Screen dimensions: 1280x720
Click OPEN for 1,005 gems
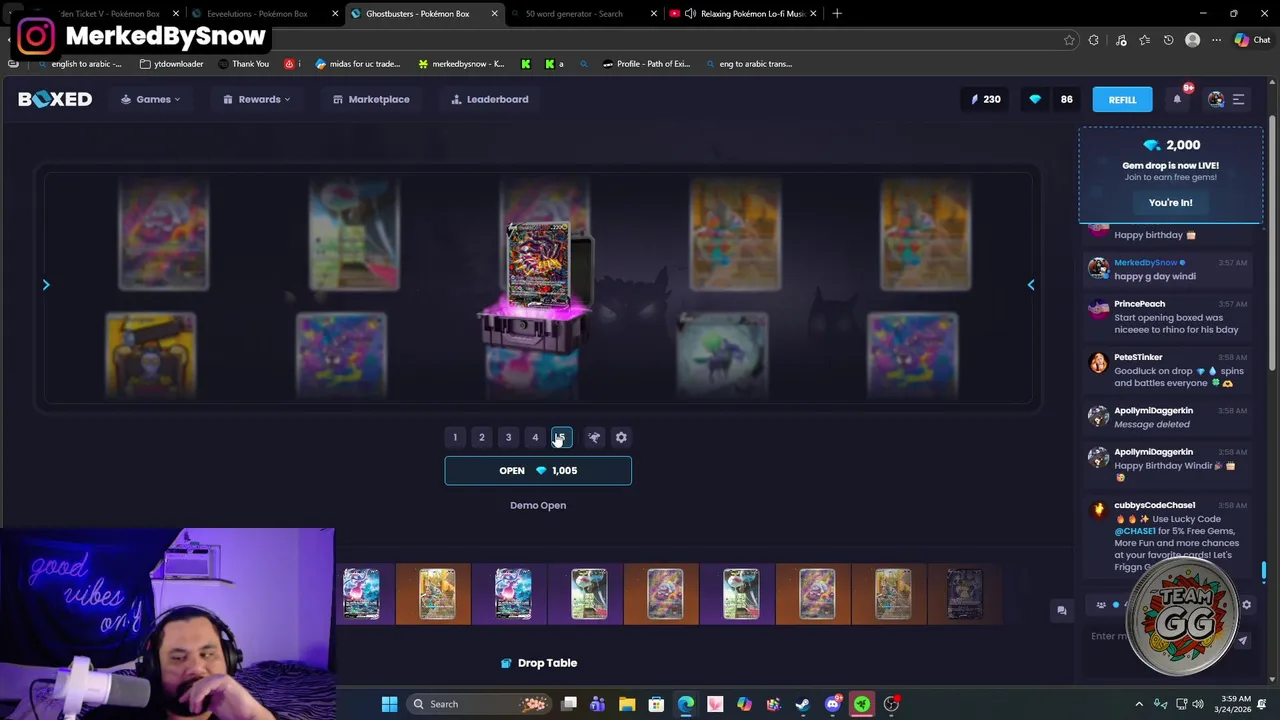coord(538,470)
